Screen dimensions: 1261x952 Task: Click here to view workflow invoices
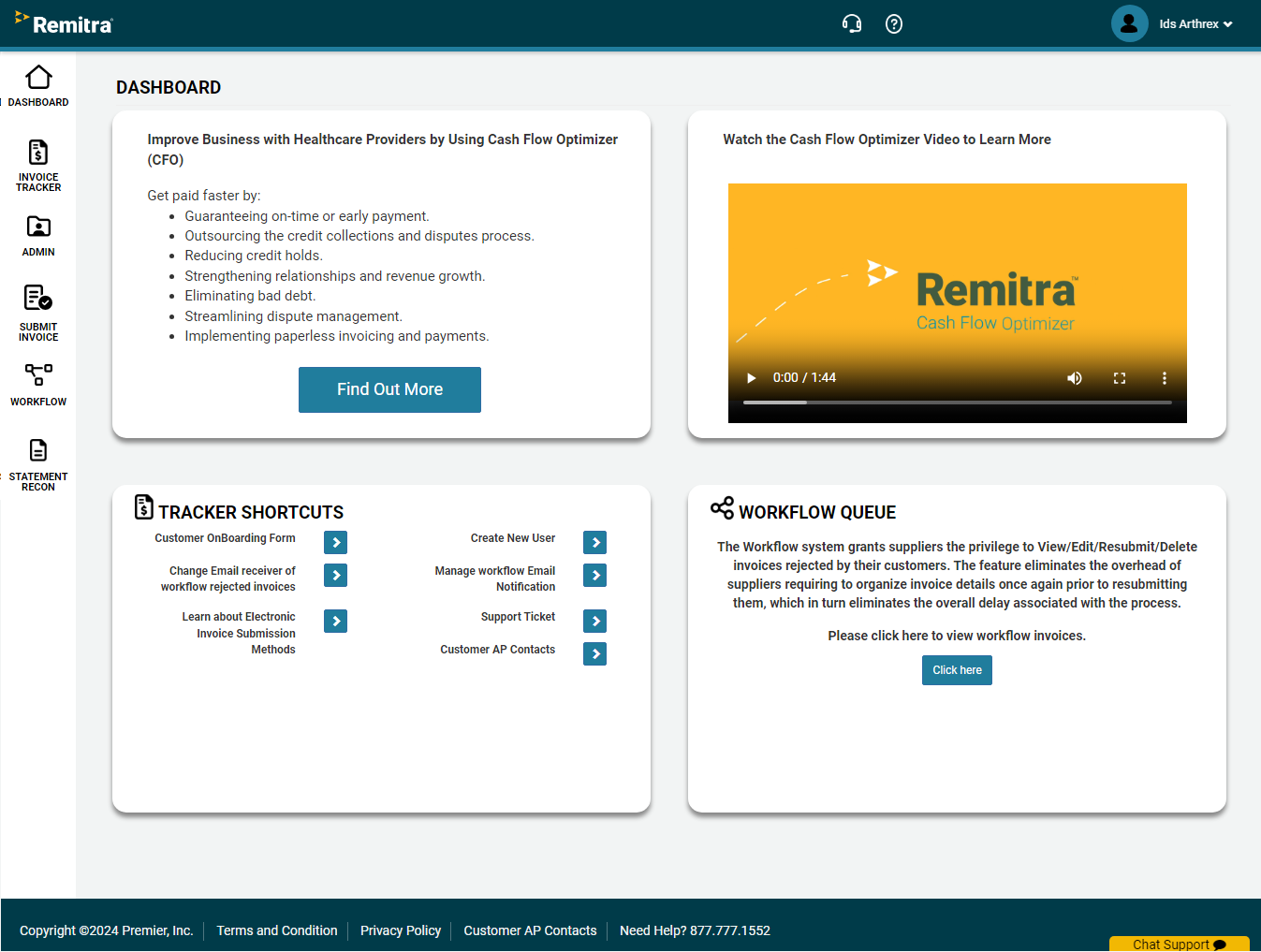click(x=957, y=670)
